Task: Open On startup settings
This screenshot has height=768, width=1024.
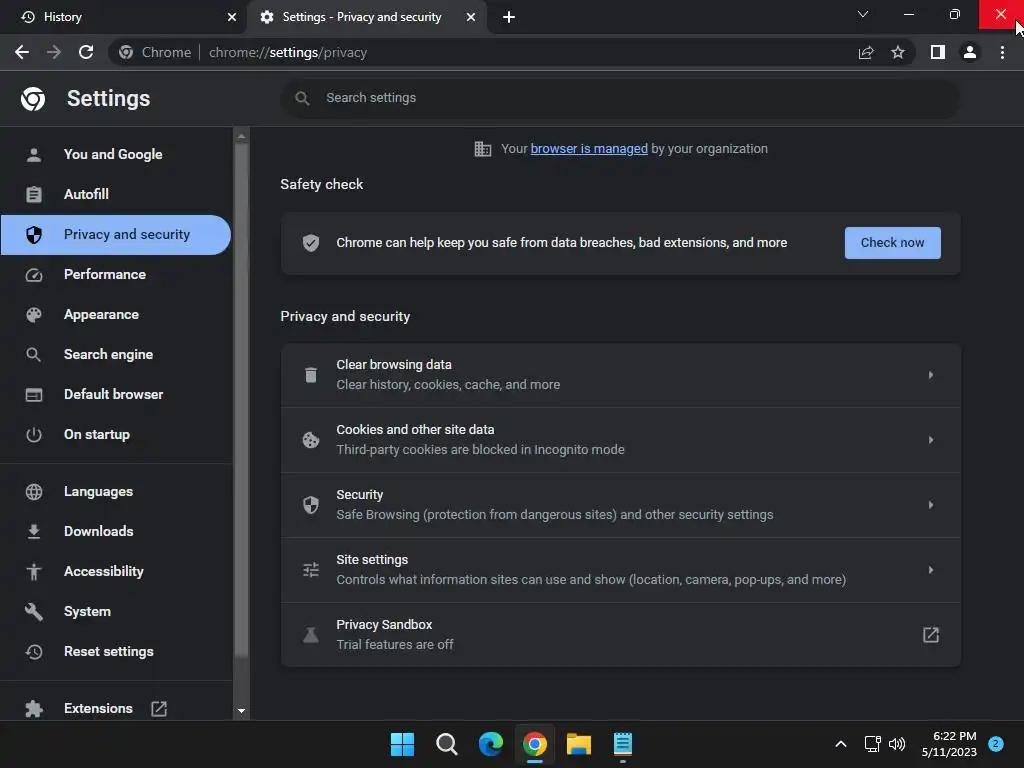Action: point(116,434)
